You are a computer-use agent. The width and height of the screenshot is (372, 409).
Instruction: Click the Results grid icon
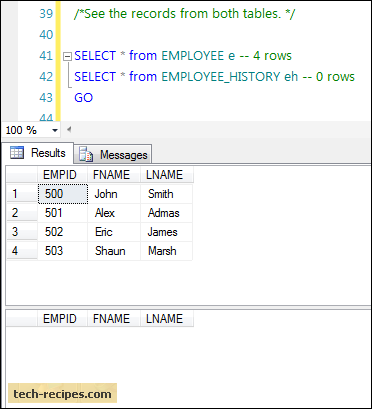(17, 153)
